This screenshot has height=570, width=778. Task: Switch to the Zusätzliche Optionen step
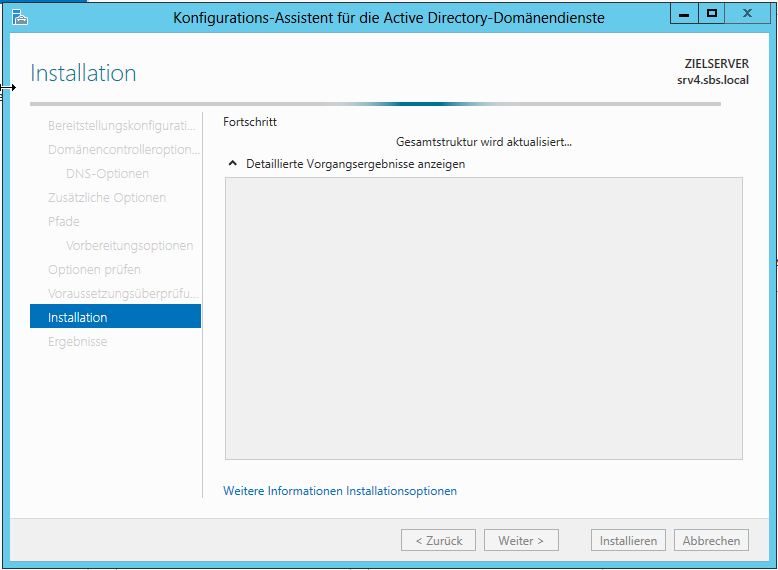pyautogui.click(x=107, y=197)
